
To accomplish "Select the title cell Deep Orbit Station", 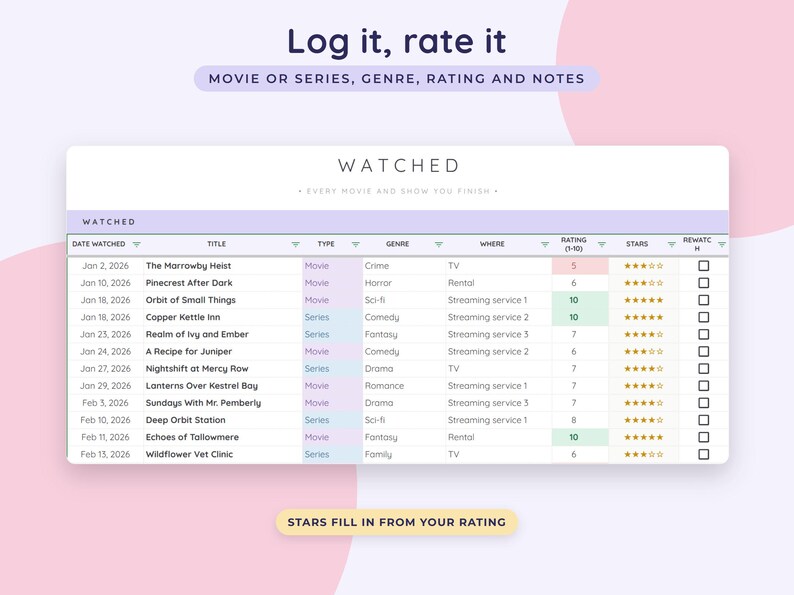I will click(x=223, y=420).
